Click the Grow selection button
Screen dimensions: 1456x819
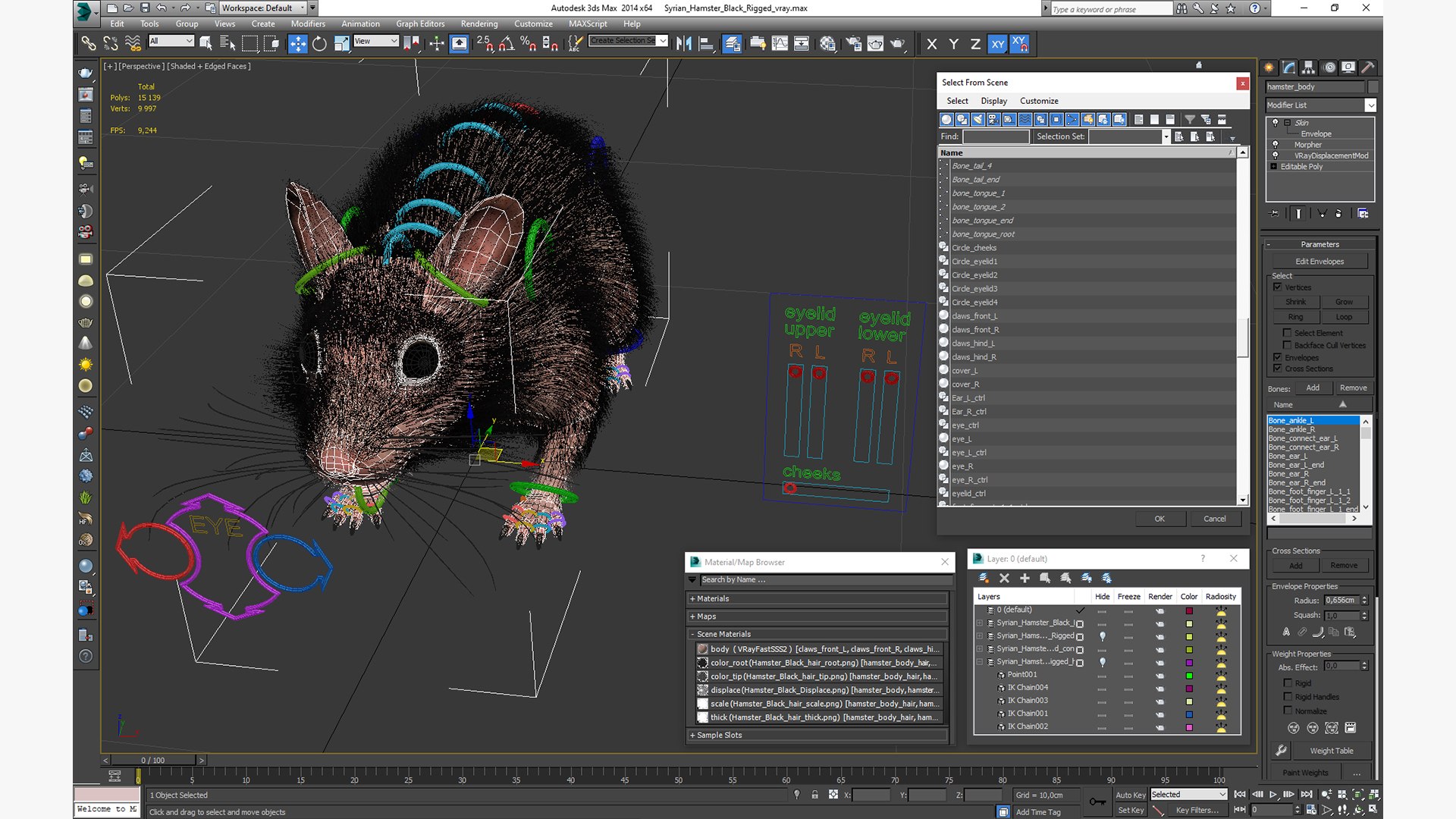tap(1344, 302)
